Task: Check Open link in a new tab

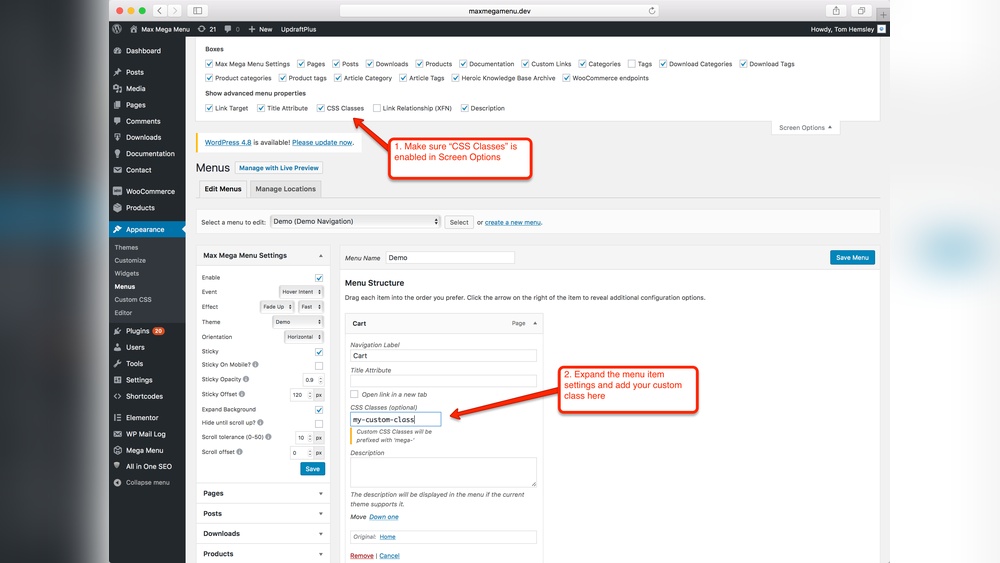Action: [354, 394]
